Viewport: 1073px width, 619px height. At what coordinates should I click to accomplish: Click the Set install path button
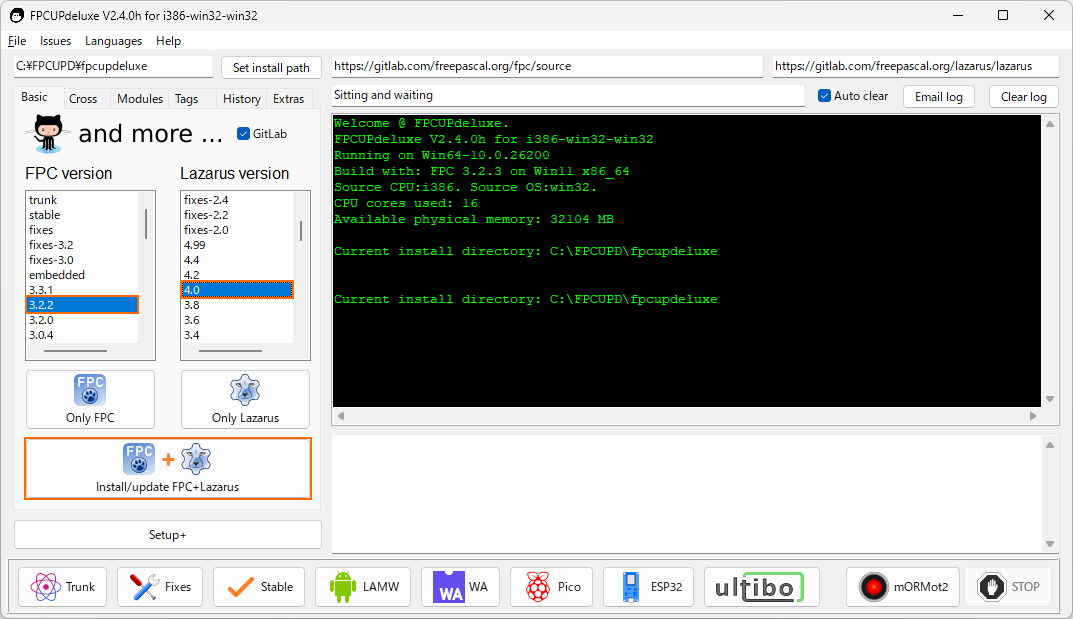coord(271,68)
